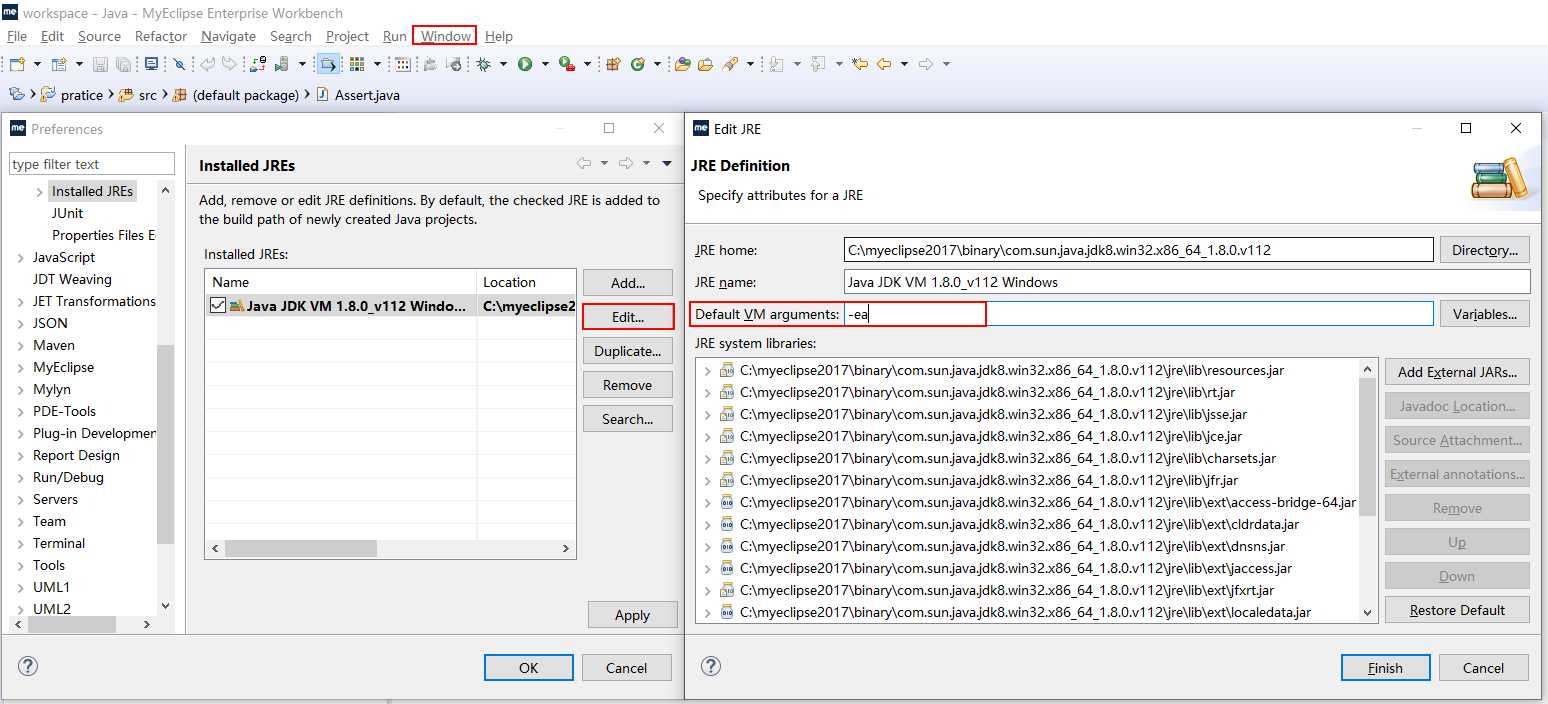Expand the resources.jar library entry
This screenshot has width=1548, height=704.
(708, 371)
